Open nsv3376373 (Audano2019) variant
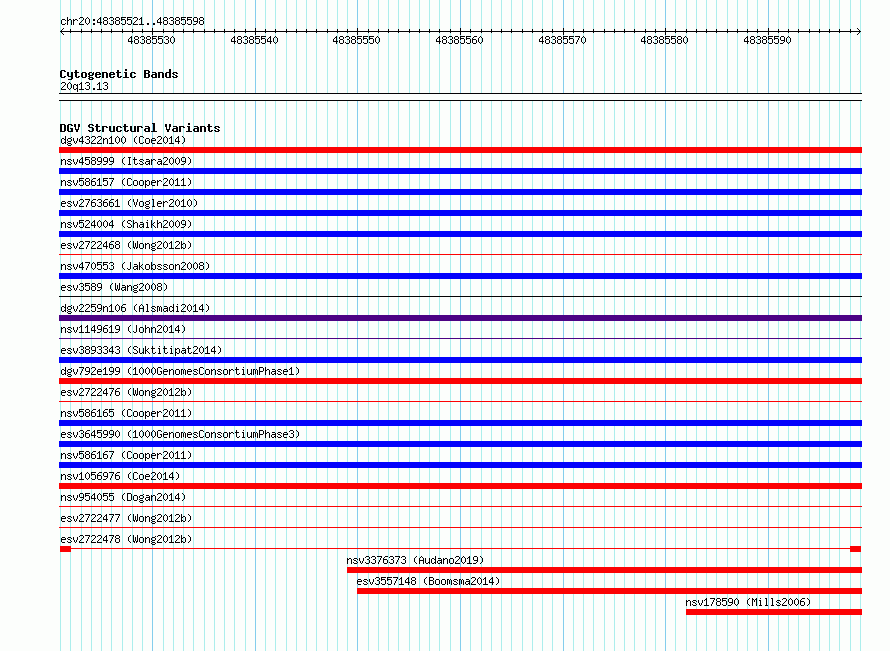Viewport: 890px width, 651px height. tap(415, 560)
